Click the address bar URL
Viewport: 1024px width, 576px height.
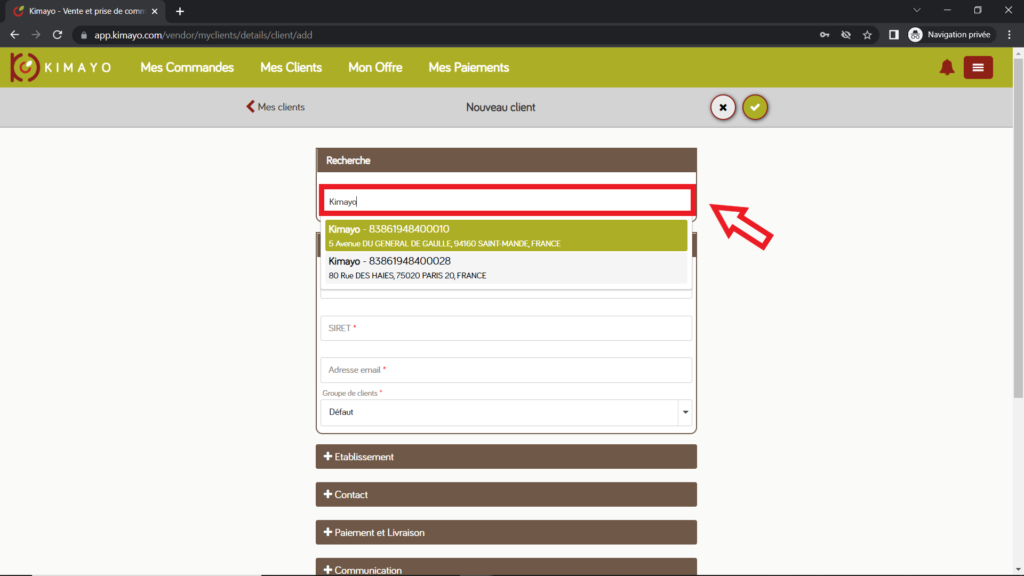coord(203,35)
